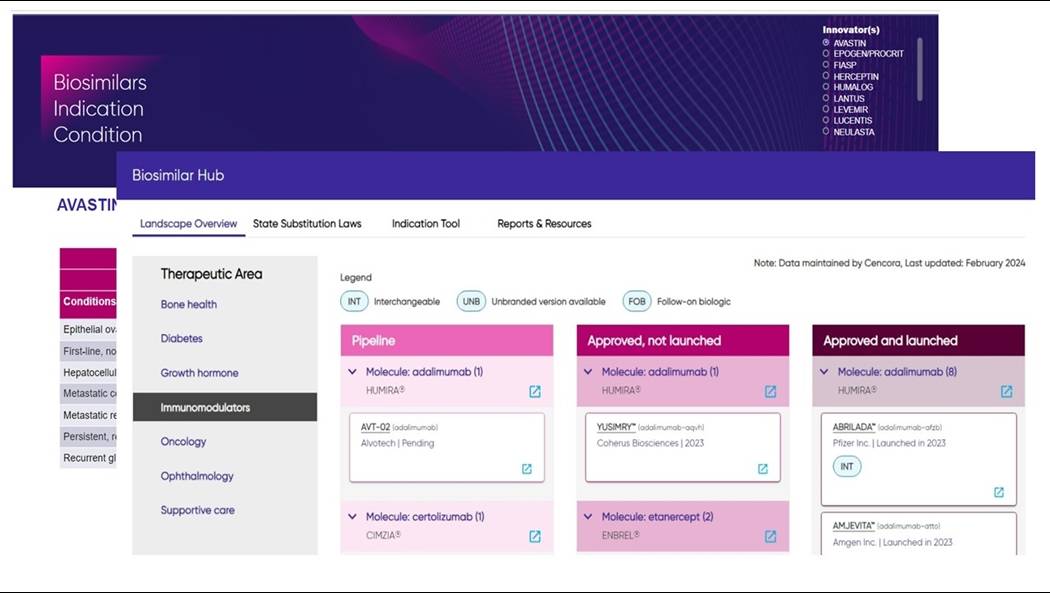Collapse the etanercept molecule chevron

click(588, 517)
